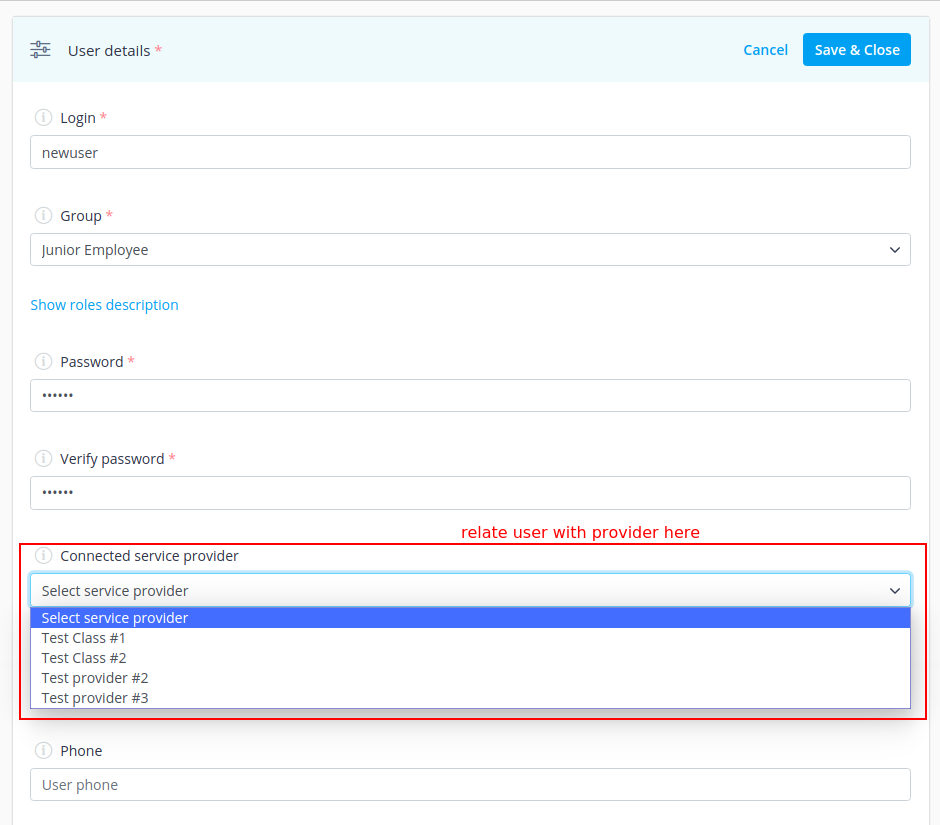Open the Group dropdown showing Junior Employee
940x825 pixels.
(470, 250)
